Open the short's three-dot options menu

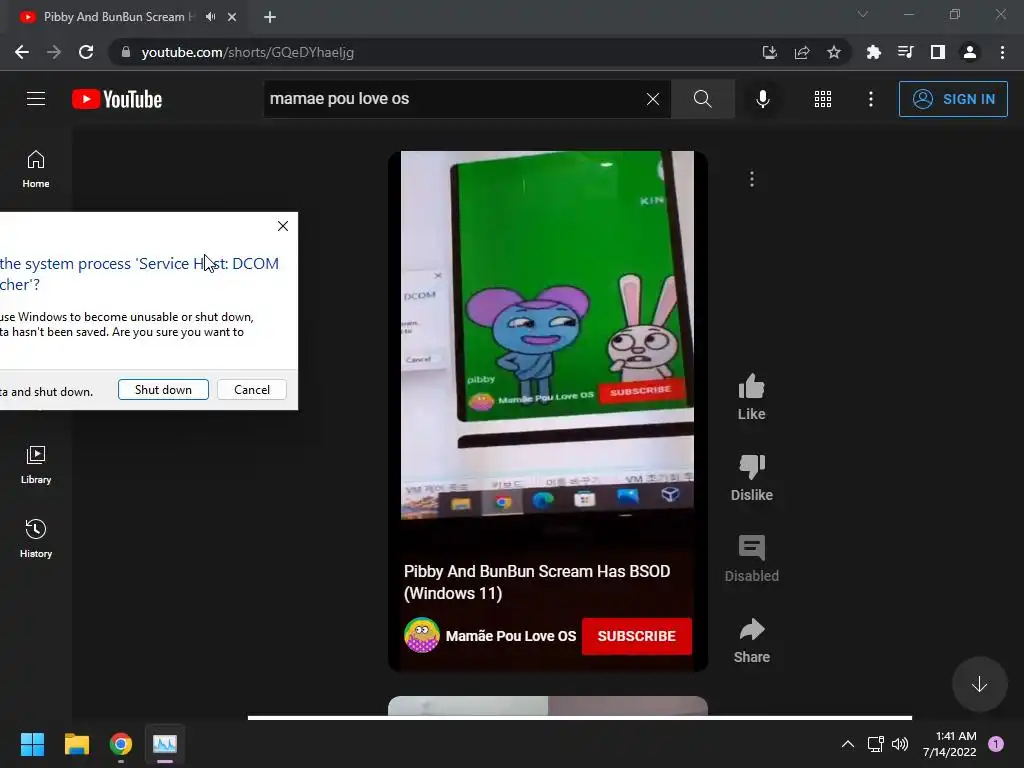point(752,179)
